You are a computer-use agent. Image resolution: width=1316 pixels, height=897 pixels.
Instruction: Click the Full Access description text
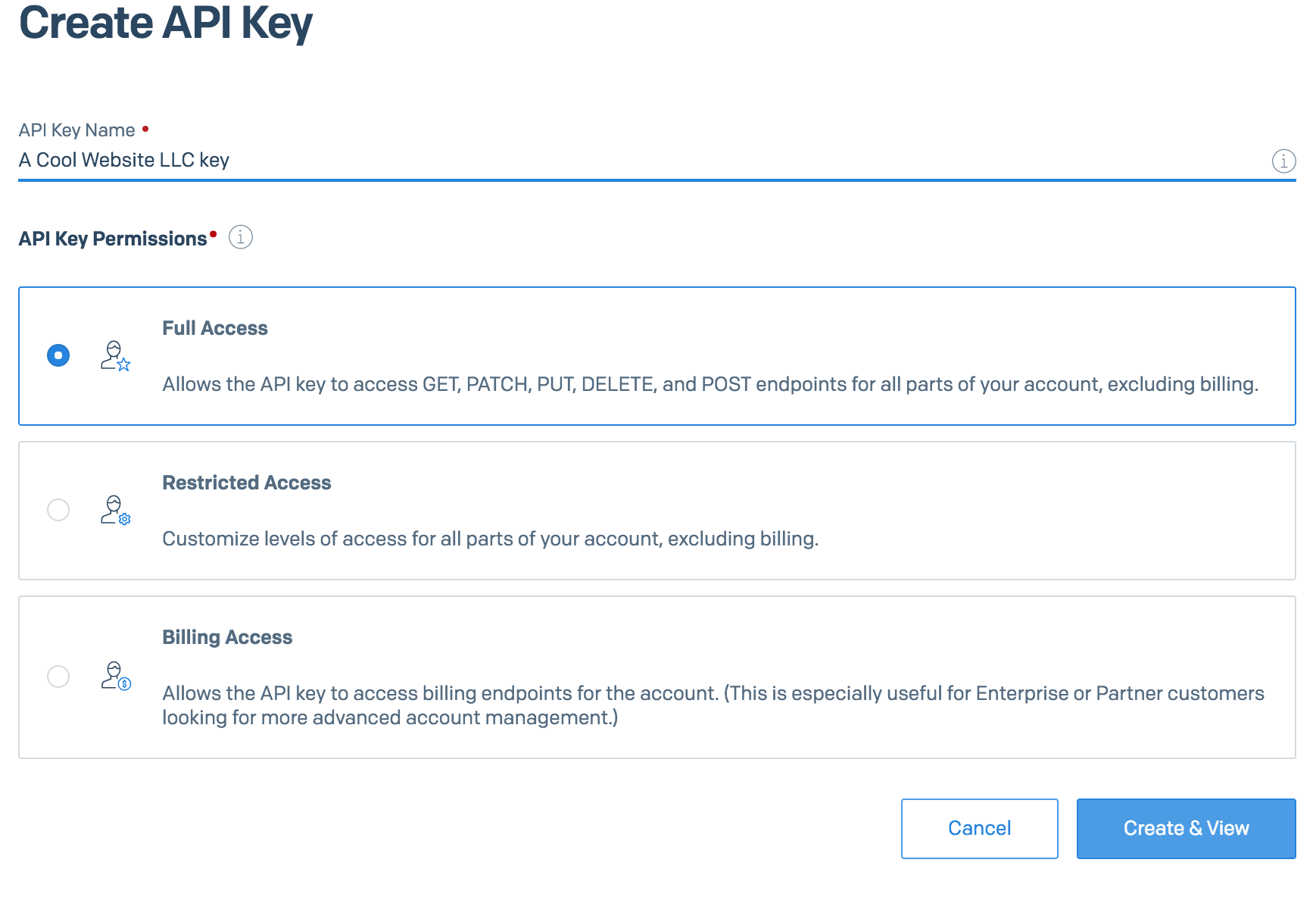click(x=710, y=384)
